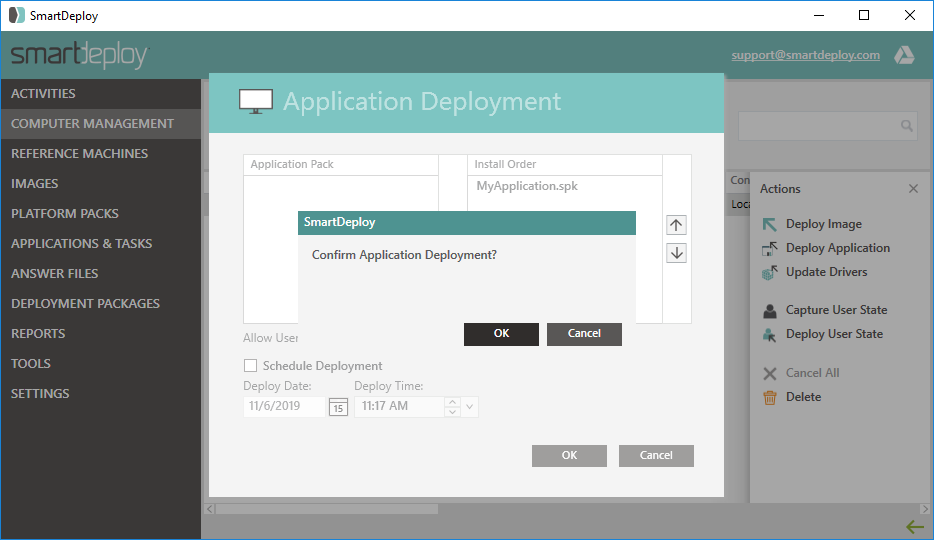Move application up in install order
This screenshot has height=540, width=934.
676,225
